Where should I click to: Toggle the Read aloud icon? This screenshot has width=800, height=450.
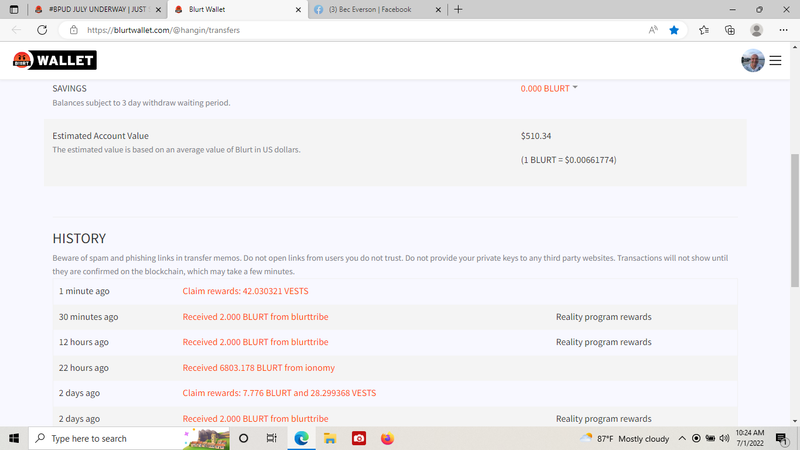pyautogui.click(x=653, y=30)
